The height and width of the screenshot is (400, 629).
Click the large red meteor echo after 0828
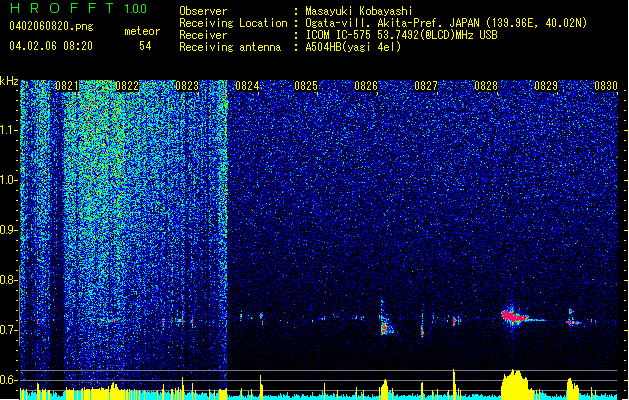[x=515, y=317]
